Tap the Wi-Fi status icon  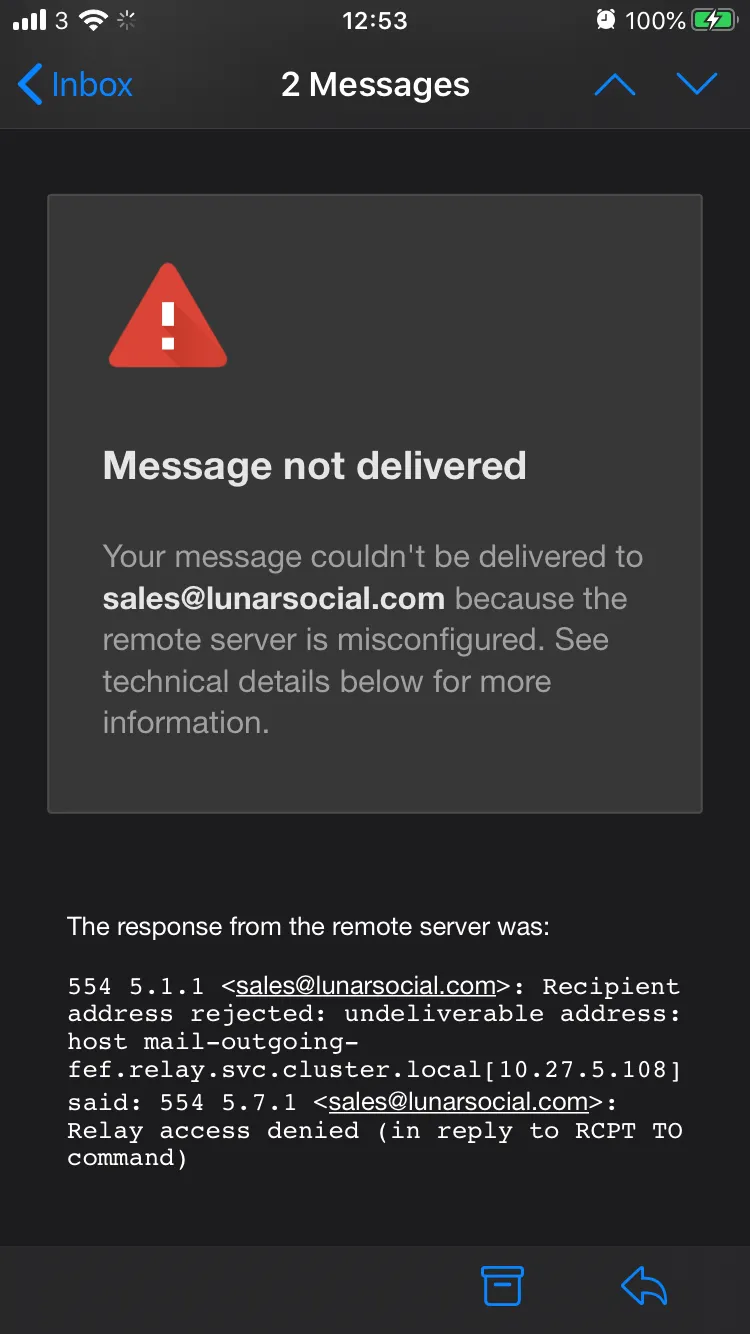pyautogui.click(x=94, y=21)
